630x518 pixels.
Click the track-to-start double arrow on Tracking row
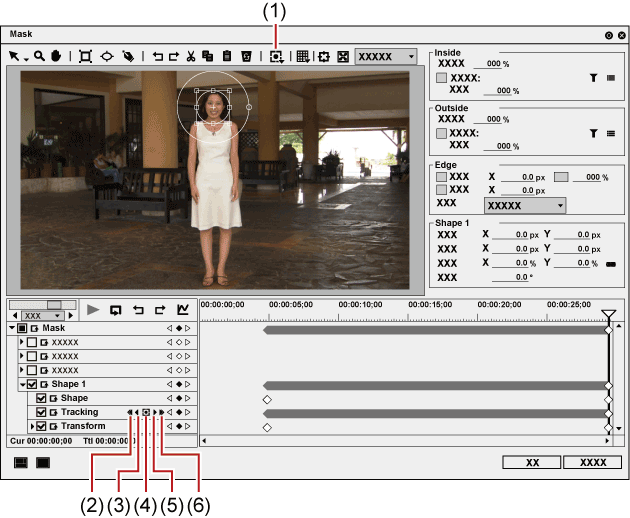pyautogui.click(x=130, y=412)
